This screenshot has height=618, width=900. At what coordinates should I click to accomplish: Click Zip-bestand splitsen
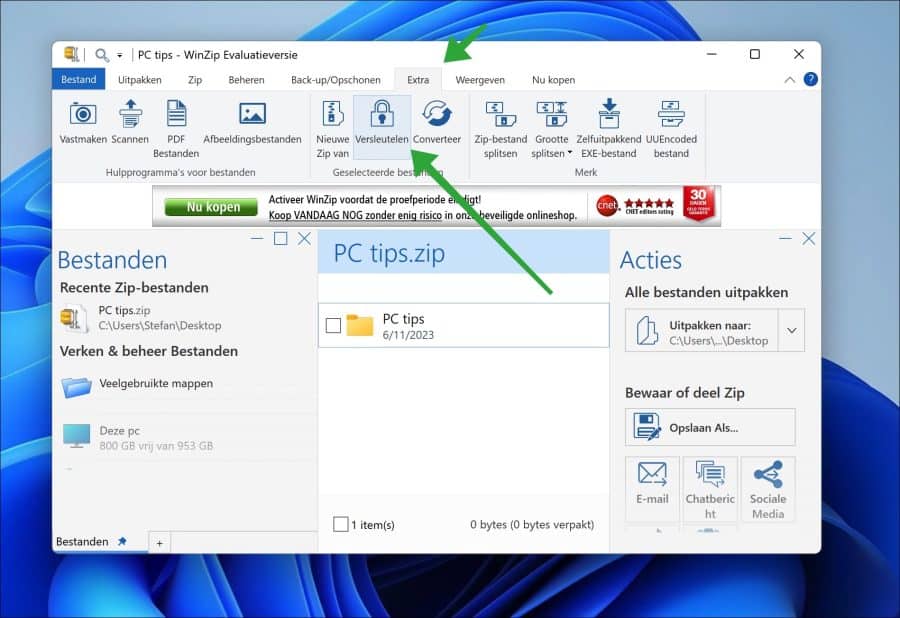[501, 128]
